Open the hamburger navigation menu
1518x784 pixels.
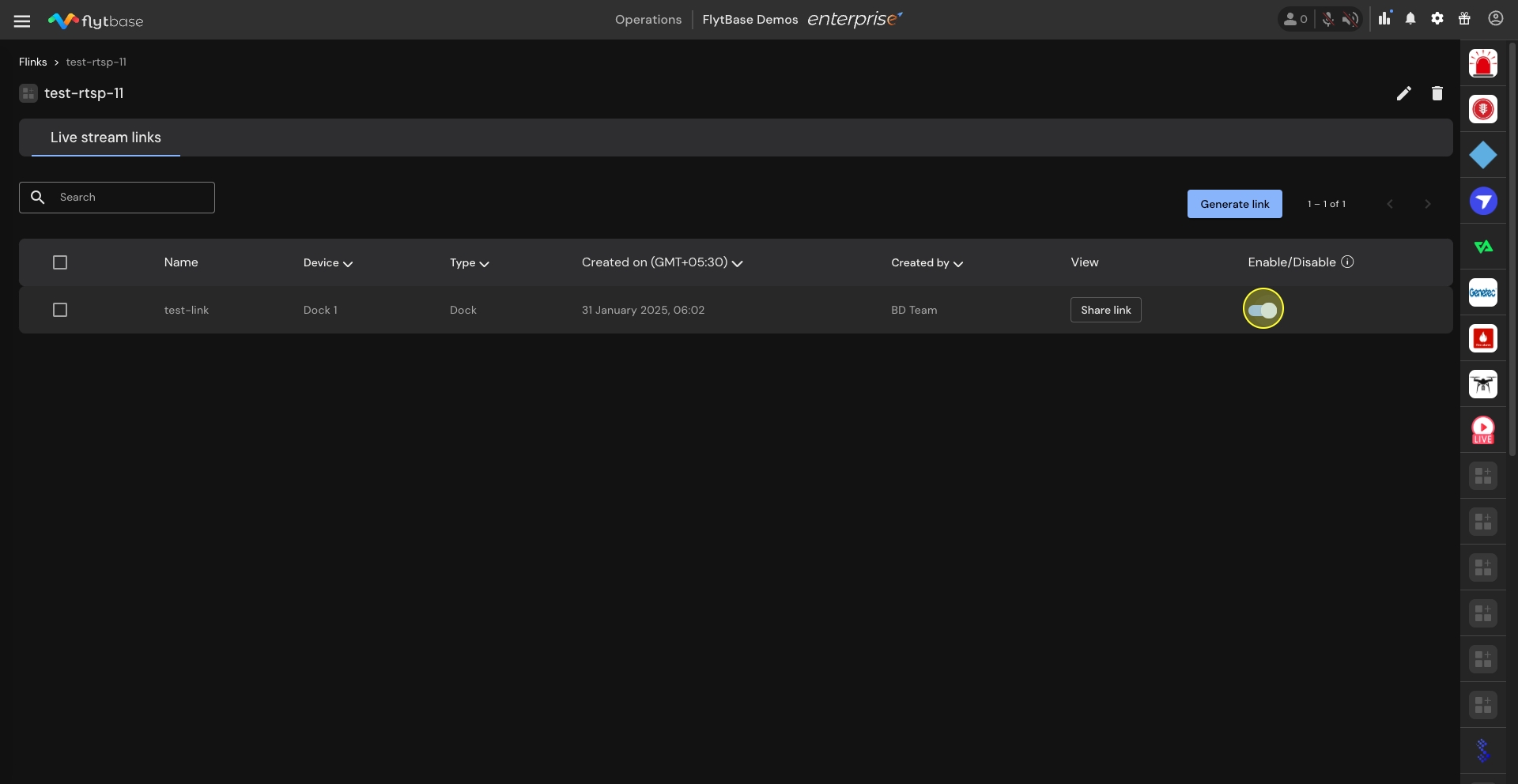pyautogui.click(x=22, y=21)
